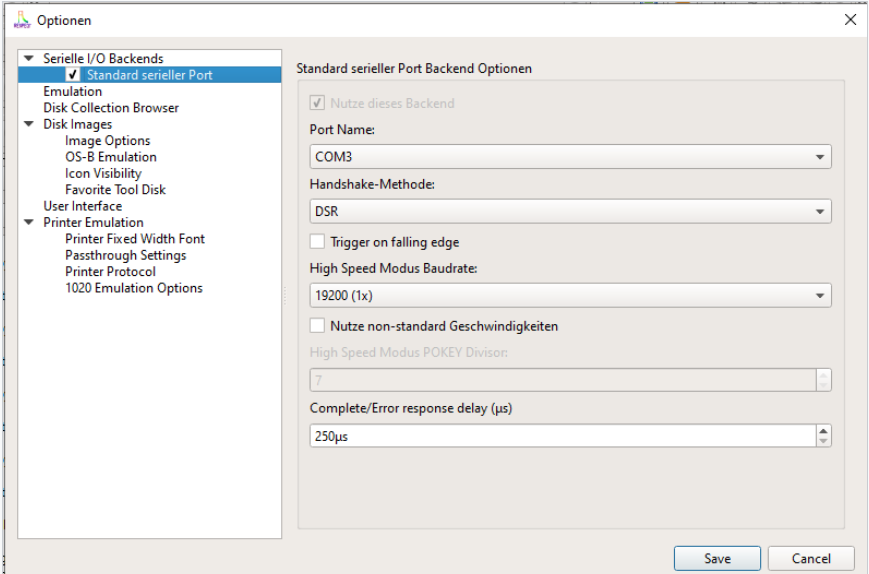Open the High Speed Modus Baudrate dropdown

pos(570,296)
